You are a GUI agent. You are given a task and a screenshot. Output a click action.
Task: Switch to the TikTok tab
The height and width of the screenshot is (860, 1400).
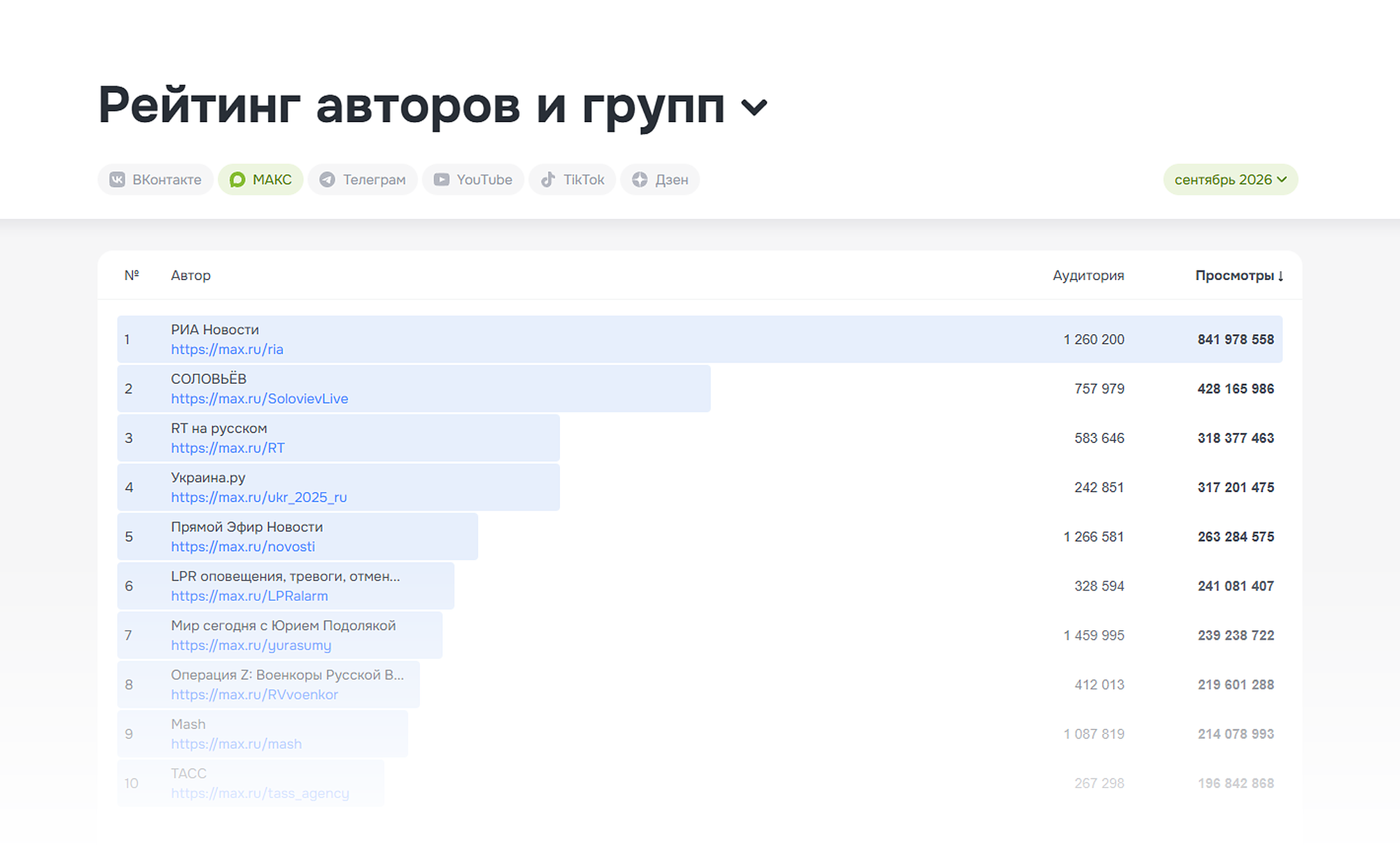coord(572,180)
